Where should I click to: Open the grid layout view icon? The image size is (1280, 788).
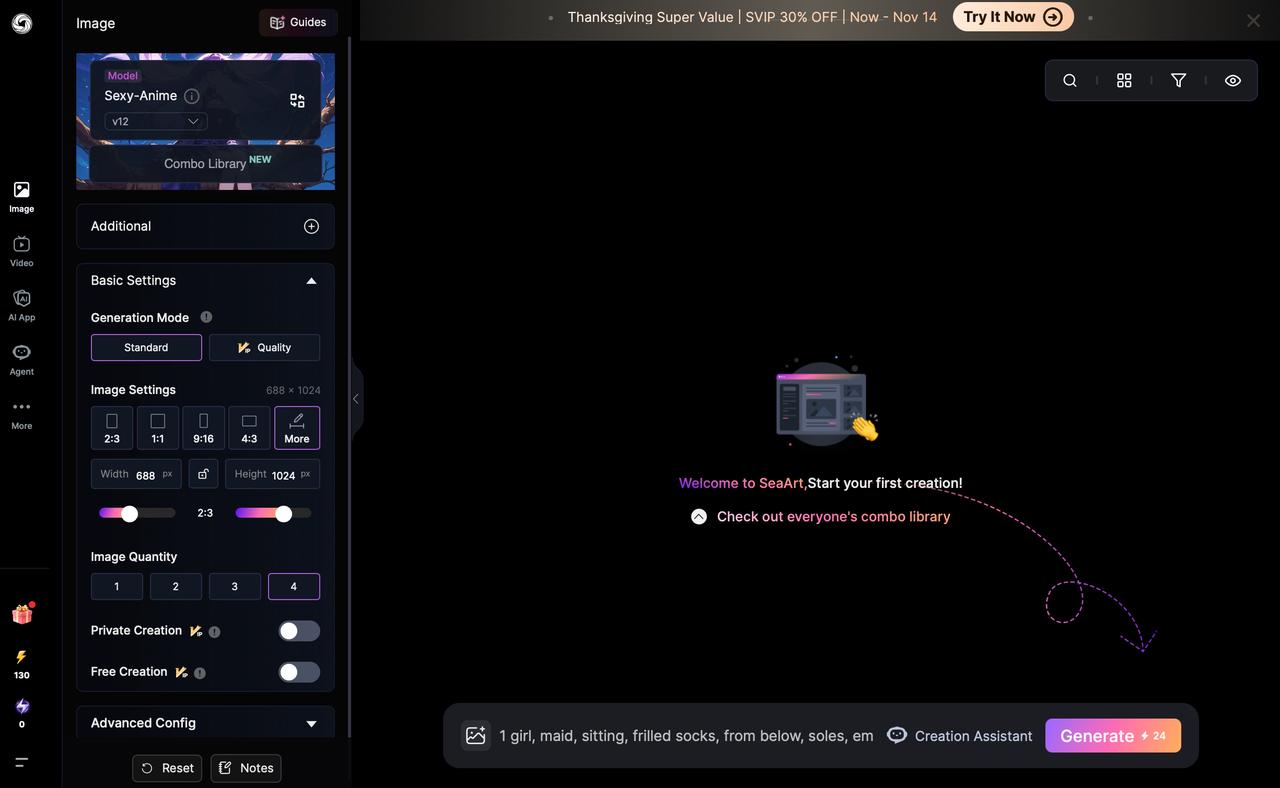[1124, 80]
